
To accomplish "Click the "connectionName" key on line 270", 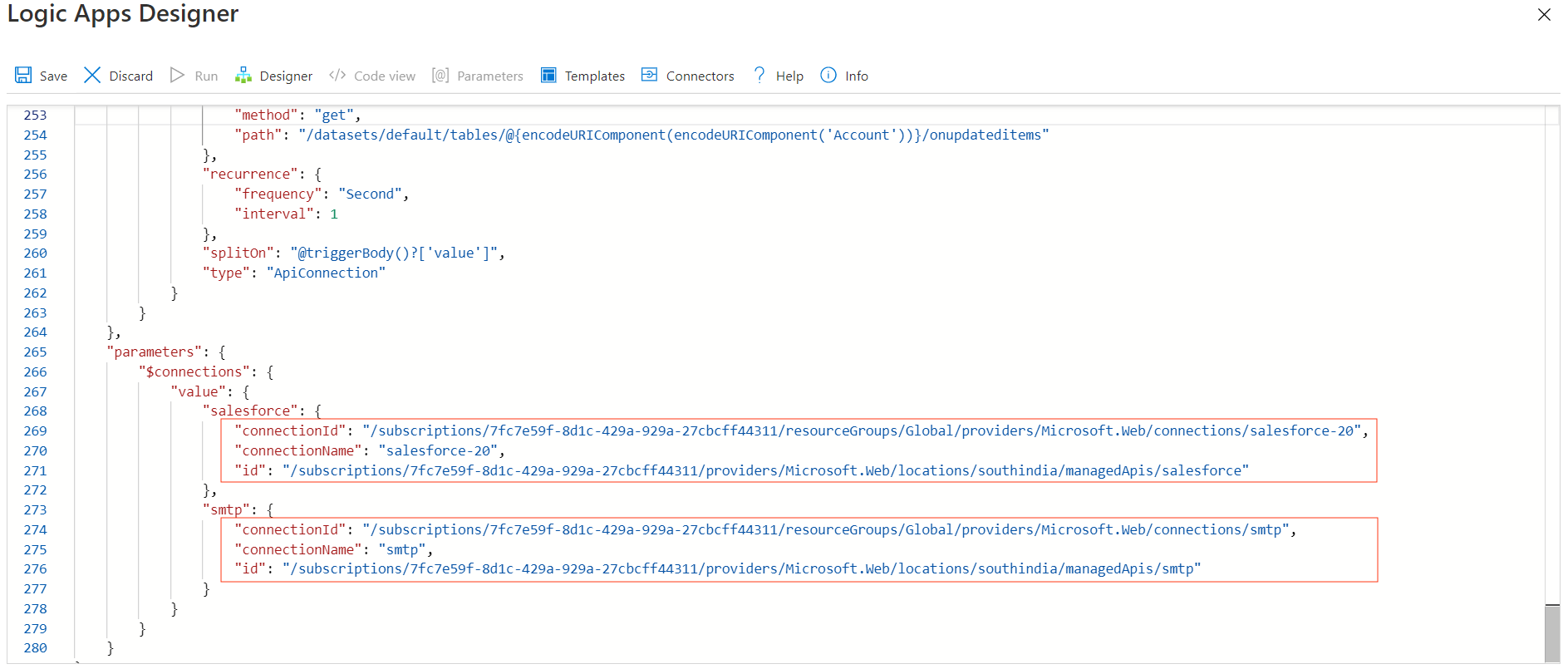I will 297,450.
